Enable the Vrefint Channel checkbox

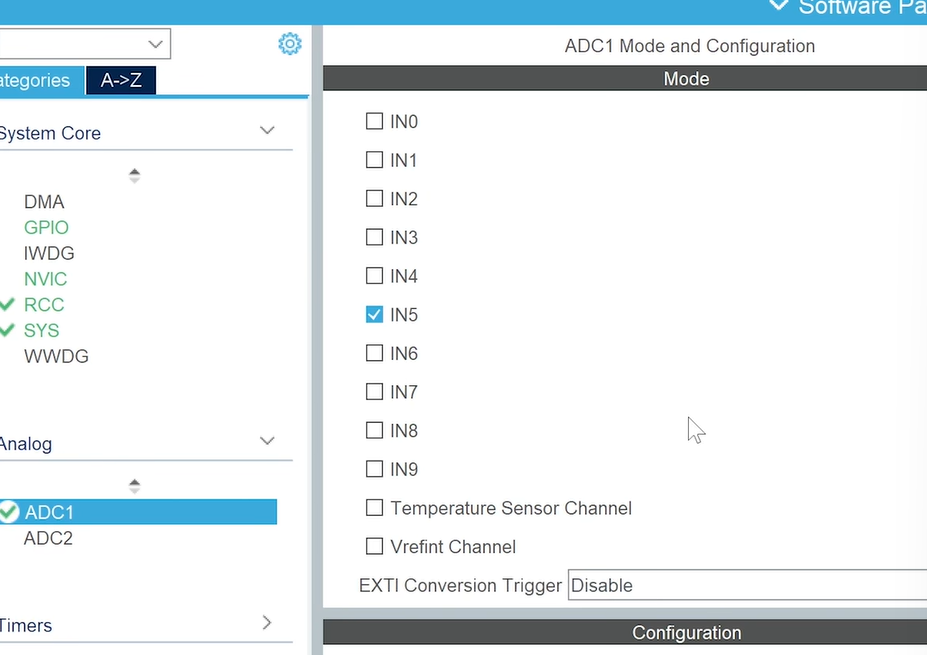click(374, 546)
